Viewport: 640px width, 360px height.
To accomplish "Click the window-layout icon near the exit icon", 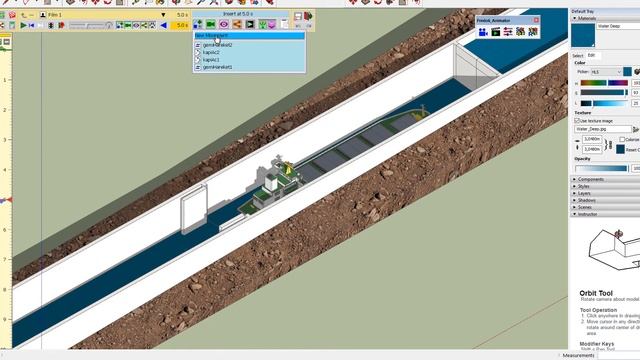I will 298,16.
